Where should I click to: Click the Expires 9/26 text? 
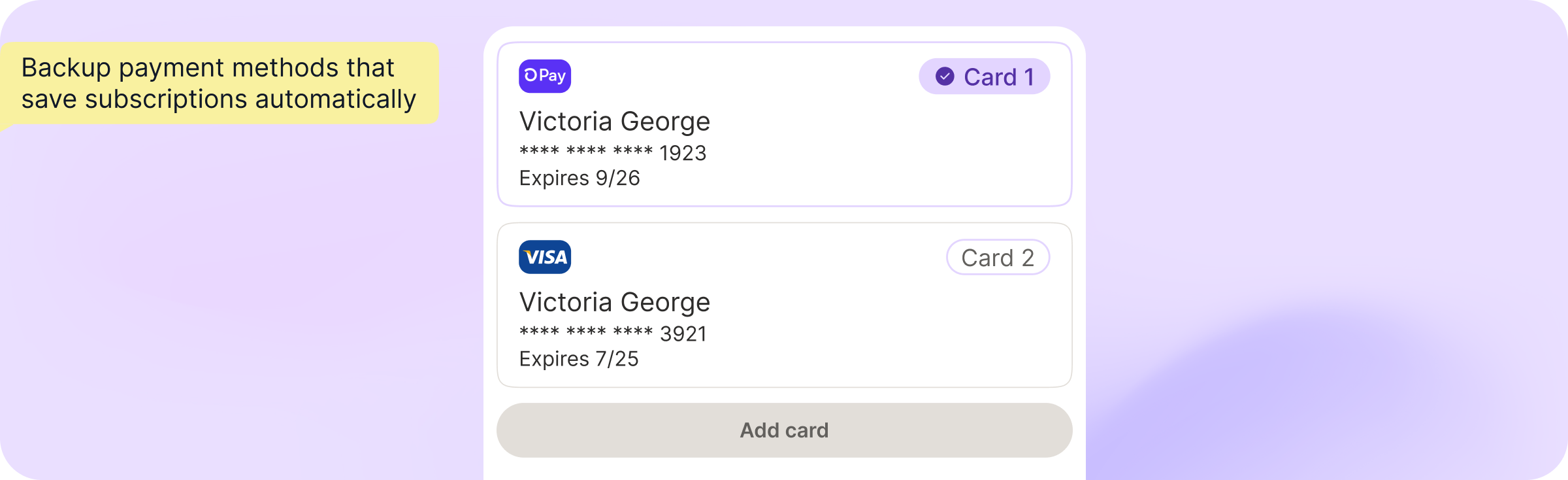click(580, 179)
